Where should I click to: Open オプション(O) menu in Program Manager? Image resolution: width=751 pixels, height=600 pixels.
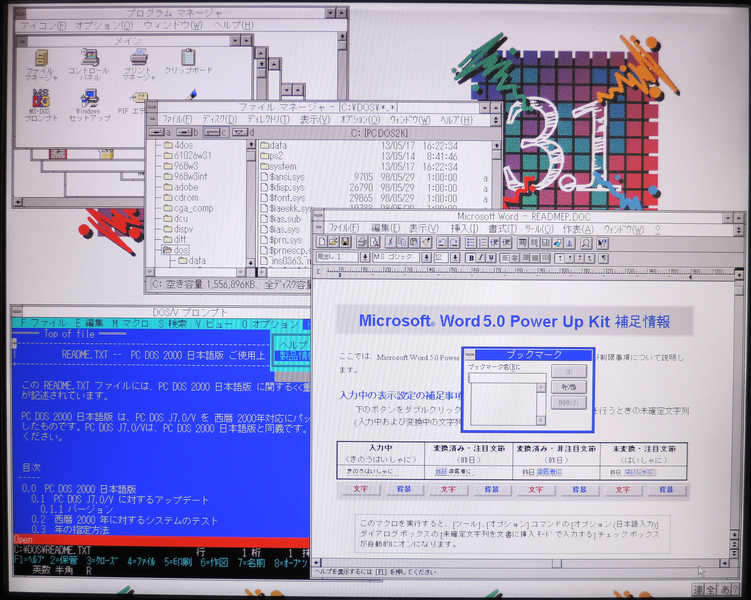104,26
